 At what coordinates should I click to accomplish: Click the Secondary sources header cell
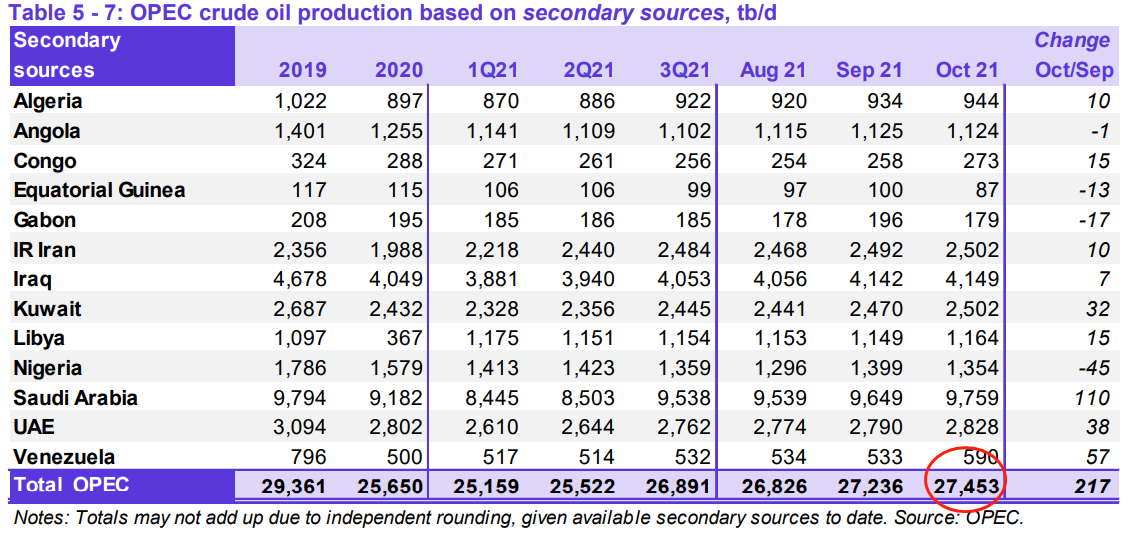click(66, 55)
